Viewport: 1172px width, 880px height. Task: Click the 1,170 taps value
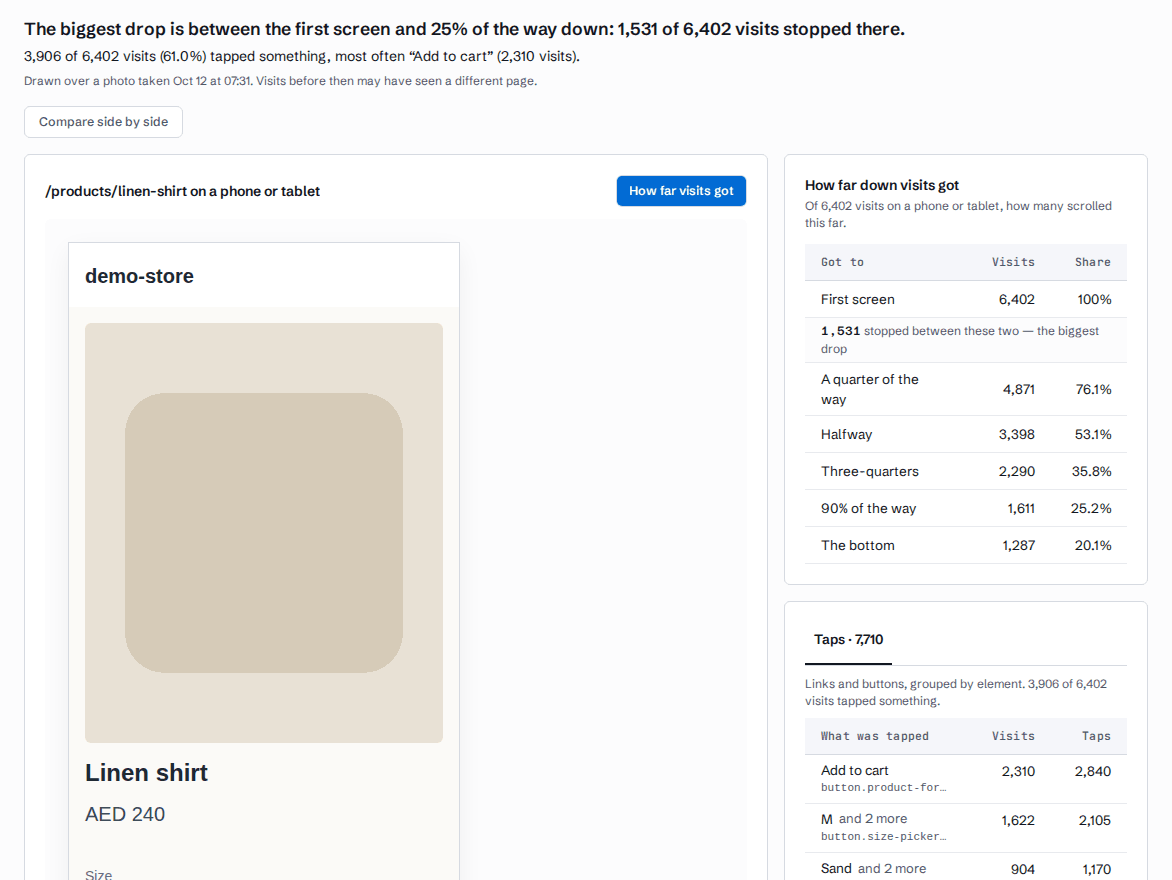pos(1097,869)
